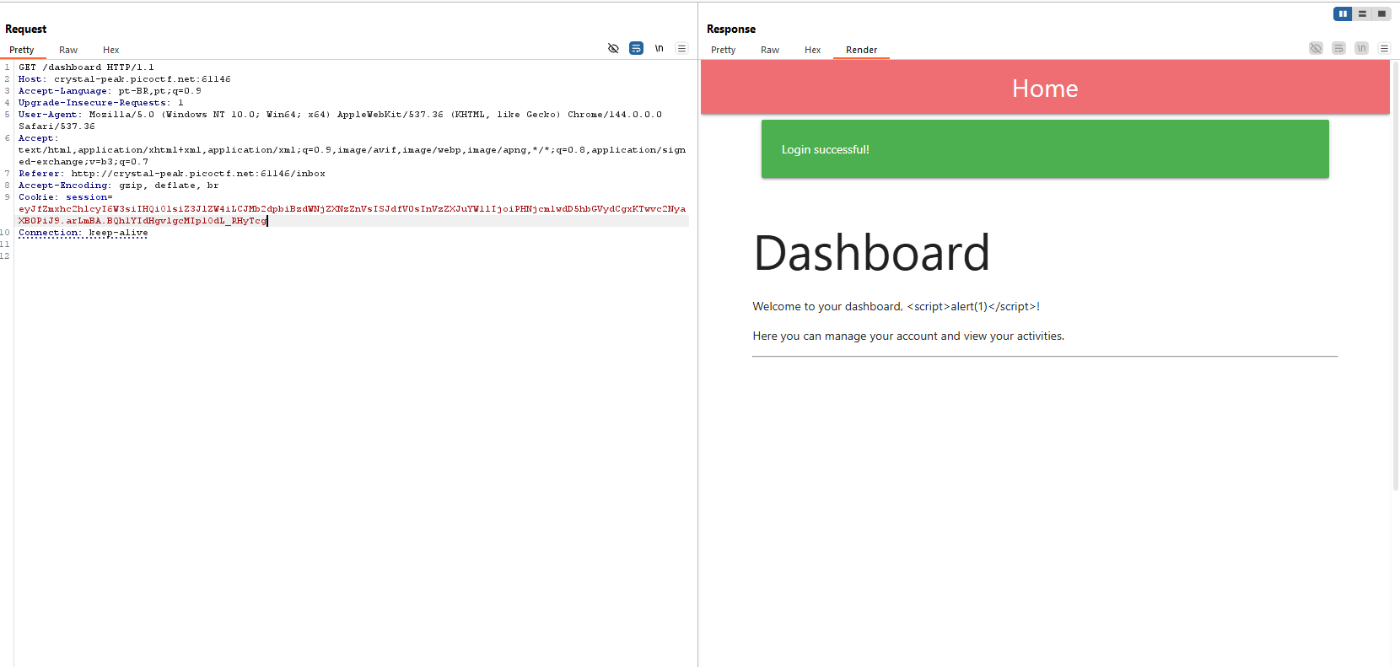Click the Connection: keep-alive line
Viewport: 1400px width, 667px height.
tap(83, 233)
